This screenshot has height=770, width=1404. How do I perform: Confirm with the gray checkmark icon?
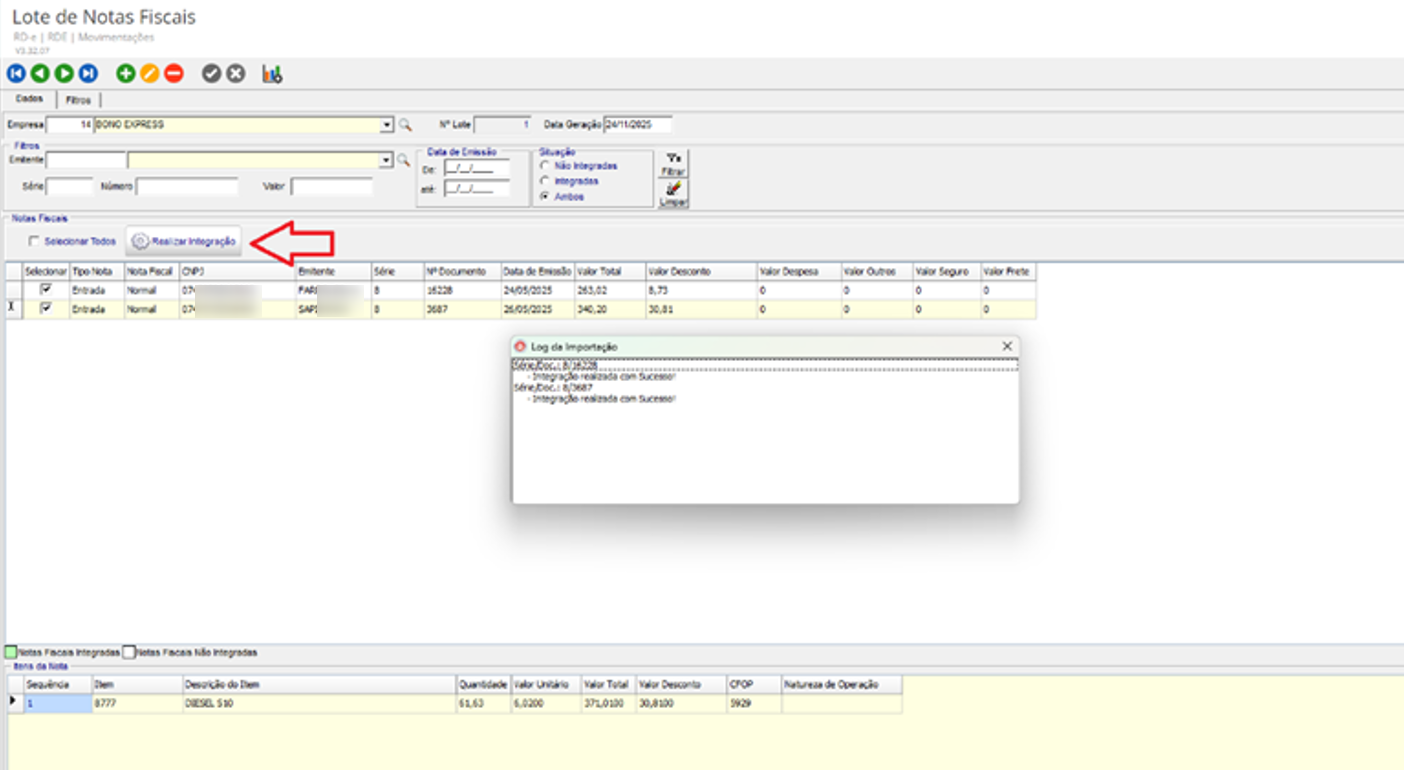click(x=211, y=73)
